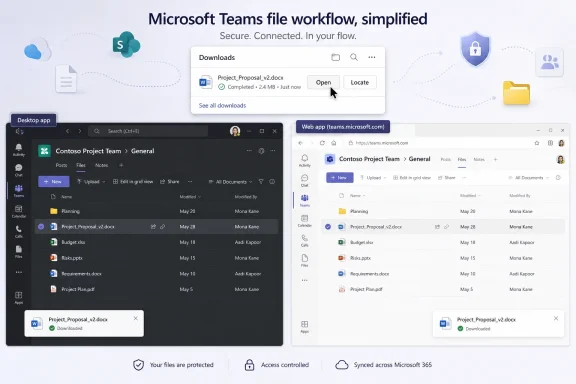Open Calendar in the desktop app sidebar
Screen dimensions: 576x384
pyautogui.click(x=19, y=211)
